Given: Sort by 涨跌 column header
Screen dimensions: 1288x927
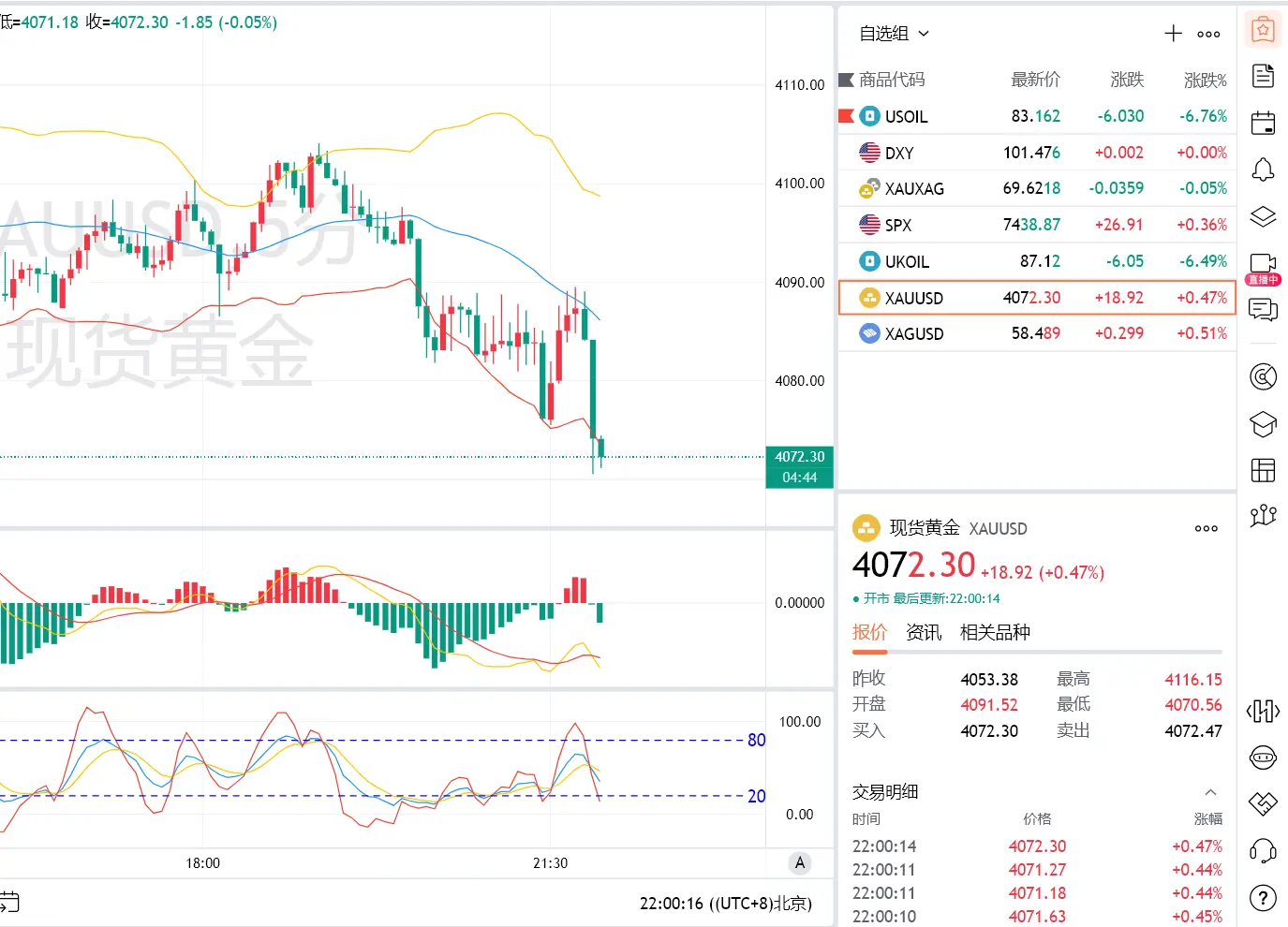Looking at the screenshot, I should tap(1127, 81).
